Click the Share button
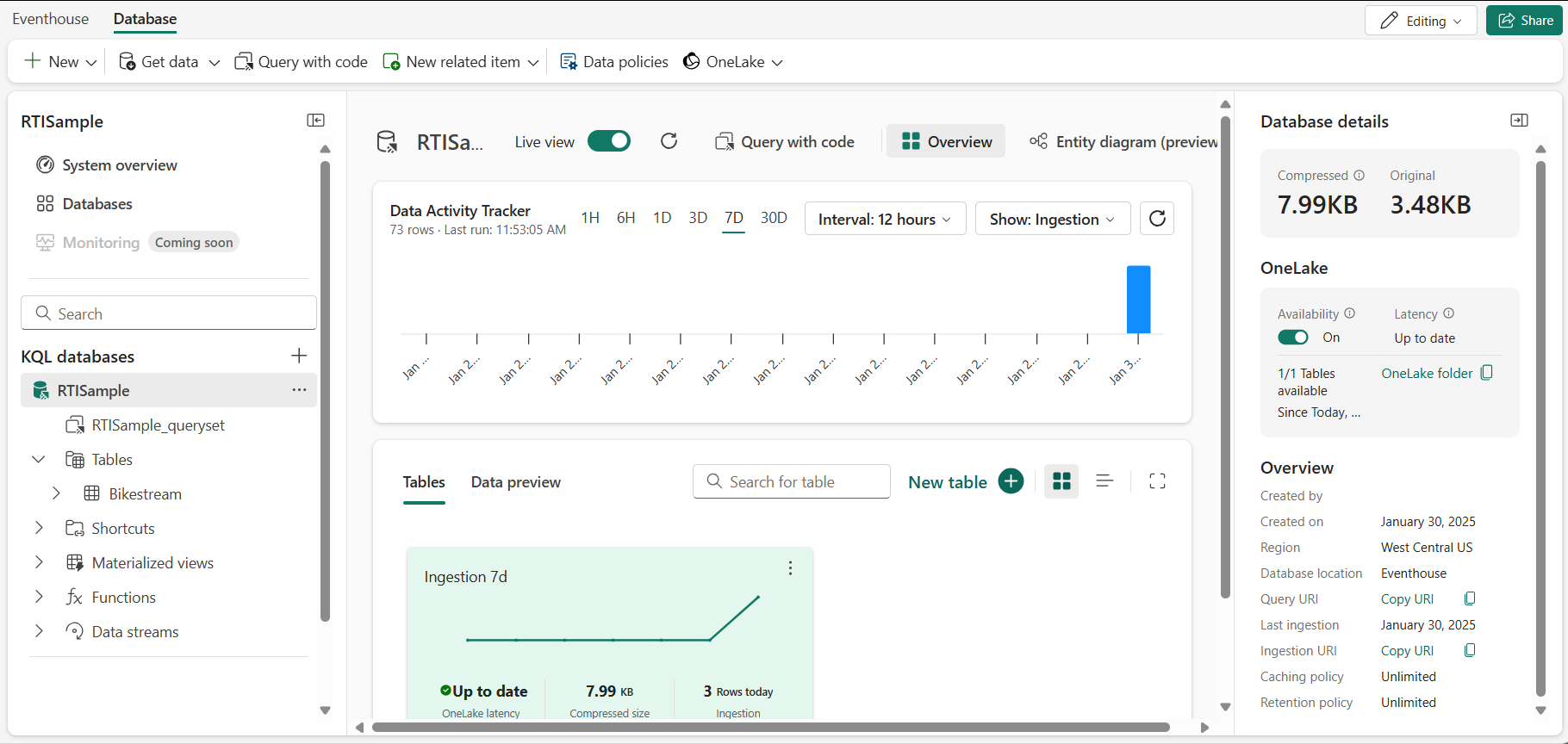Screen dimensions: 1568x744 pos(1524,21)
